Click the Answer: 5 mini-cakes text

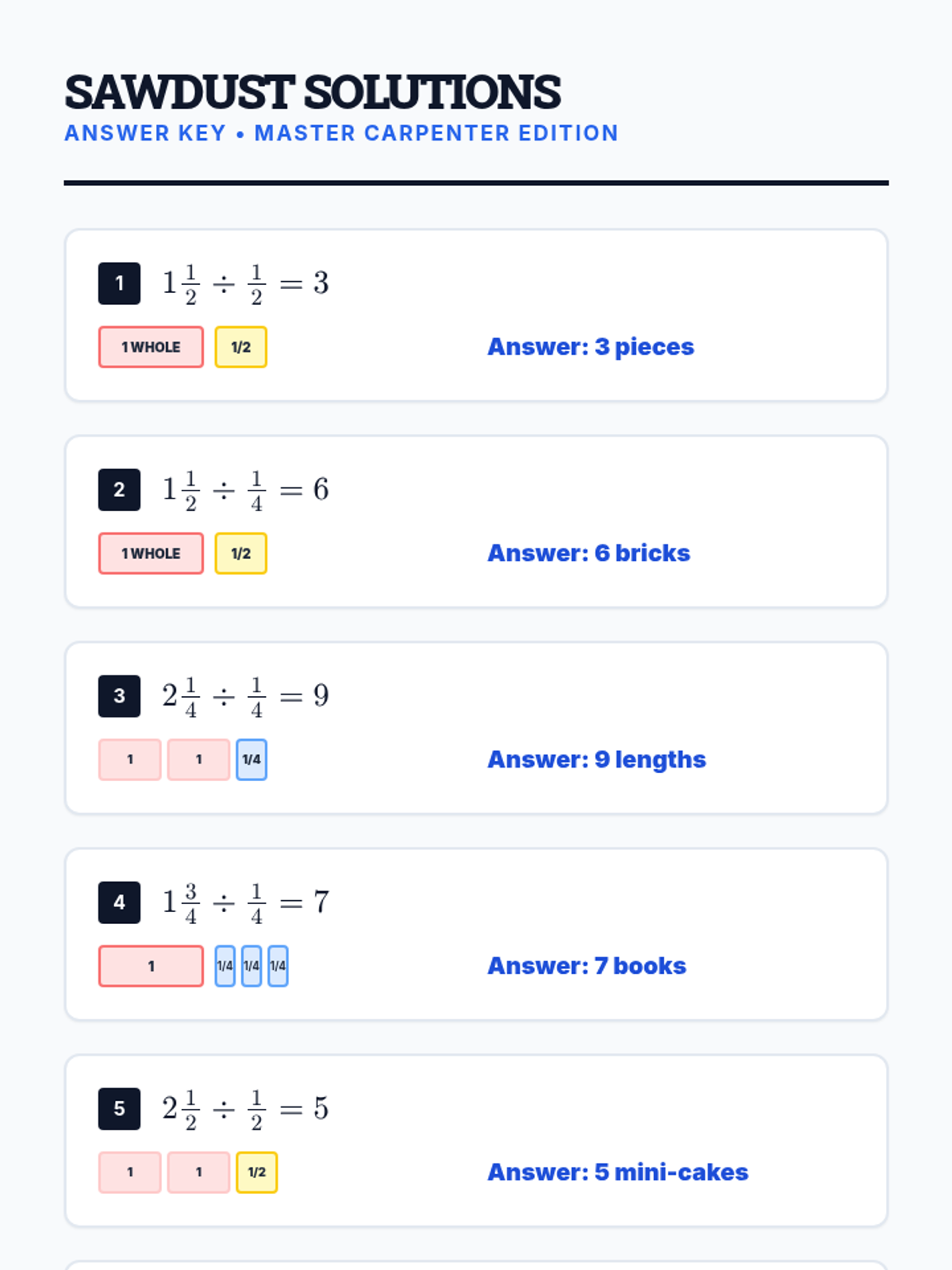tap(617, 1172)
